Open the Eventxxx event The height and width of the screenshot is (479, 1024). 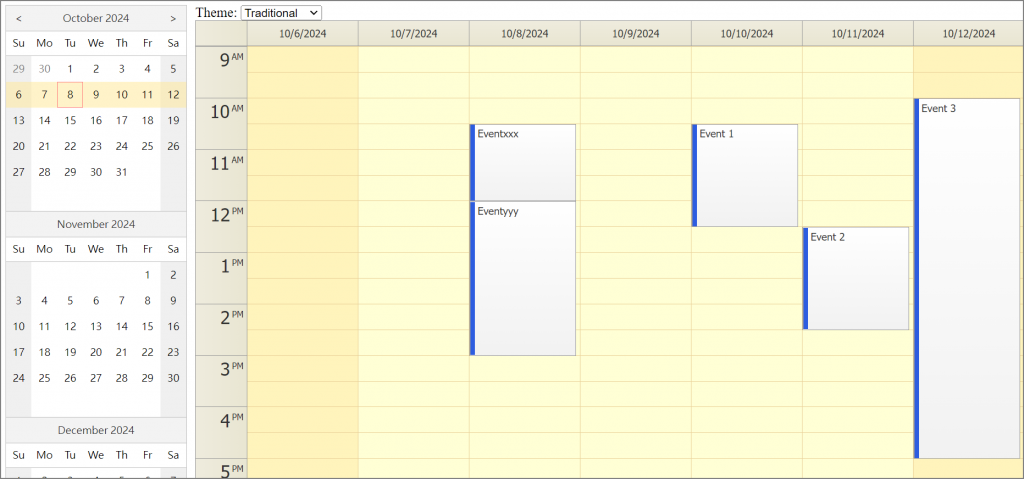[x=522, y=162]
